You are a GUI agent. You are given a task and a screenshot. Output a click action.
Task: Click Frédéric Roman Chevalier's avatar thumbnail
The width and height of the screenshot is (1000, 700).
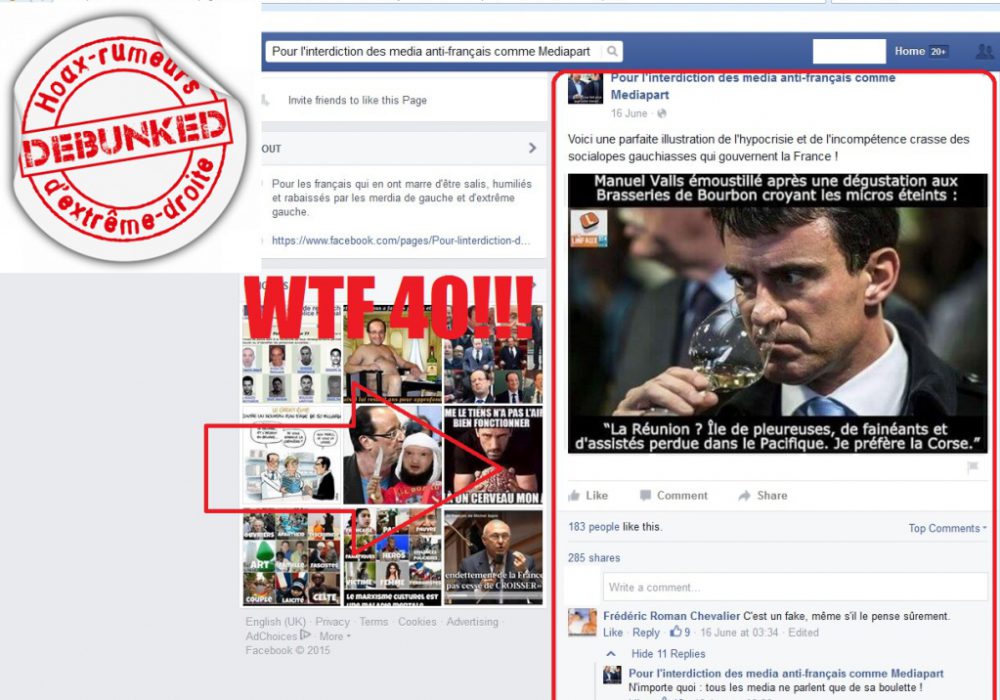(x=582, y=622)
